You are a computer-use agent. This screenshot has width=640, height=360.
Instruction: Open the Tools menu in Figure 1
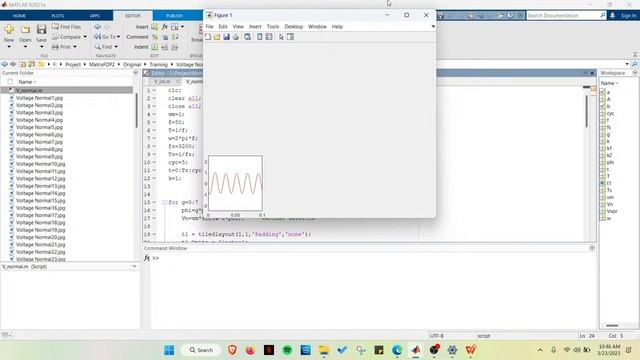pos(273,27)
